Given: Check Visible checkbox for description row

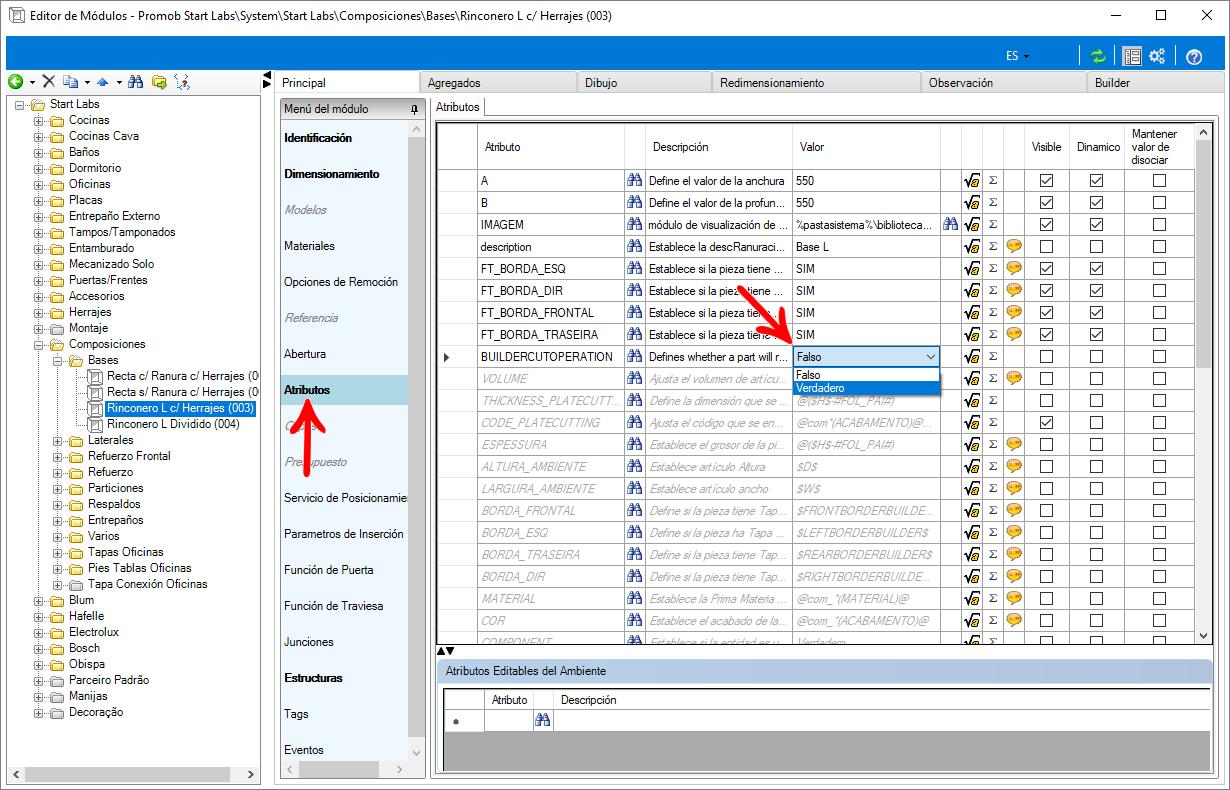Looking at the screenshot, I should [1047, 246].
